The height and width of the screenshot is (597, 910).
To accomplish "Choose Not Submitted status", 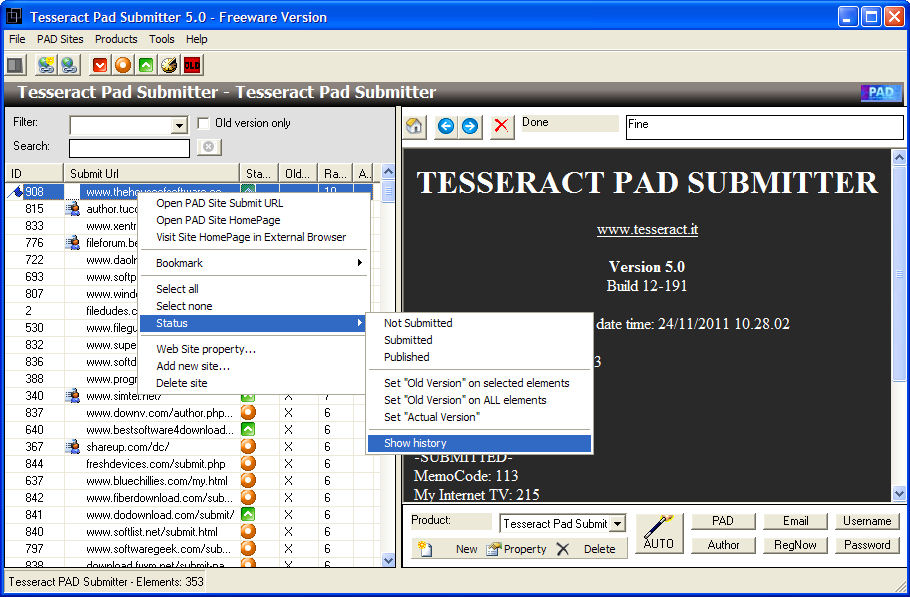I will (479, 323).
